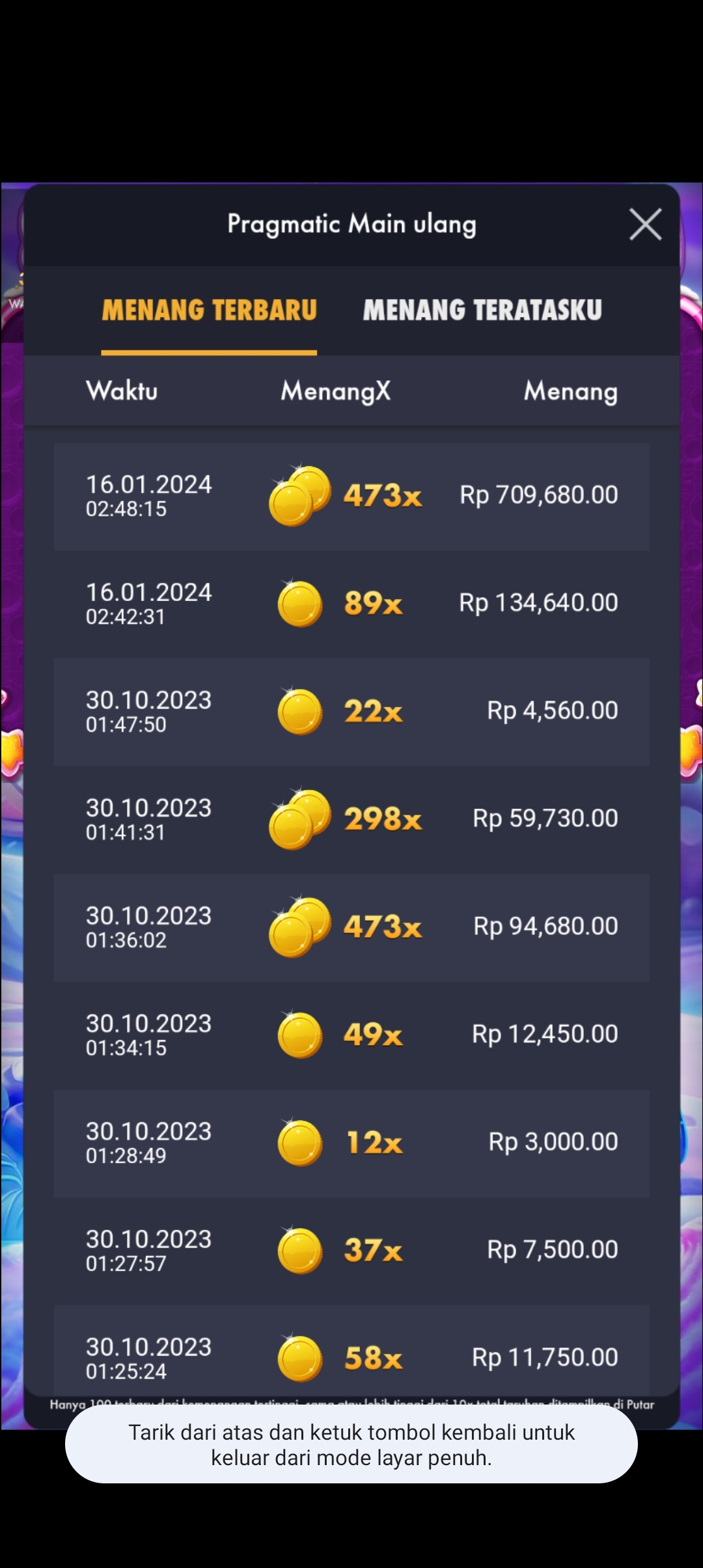Tap the coin icon beside 89x
The width and height of the screenshot is (703, 1568).
point(300,604)
